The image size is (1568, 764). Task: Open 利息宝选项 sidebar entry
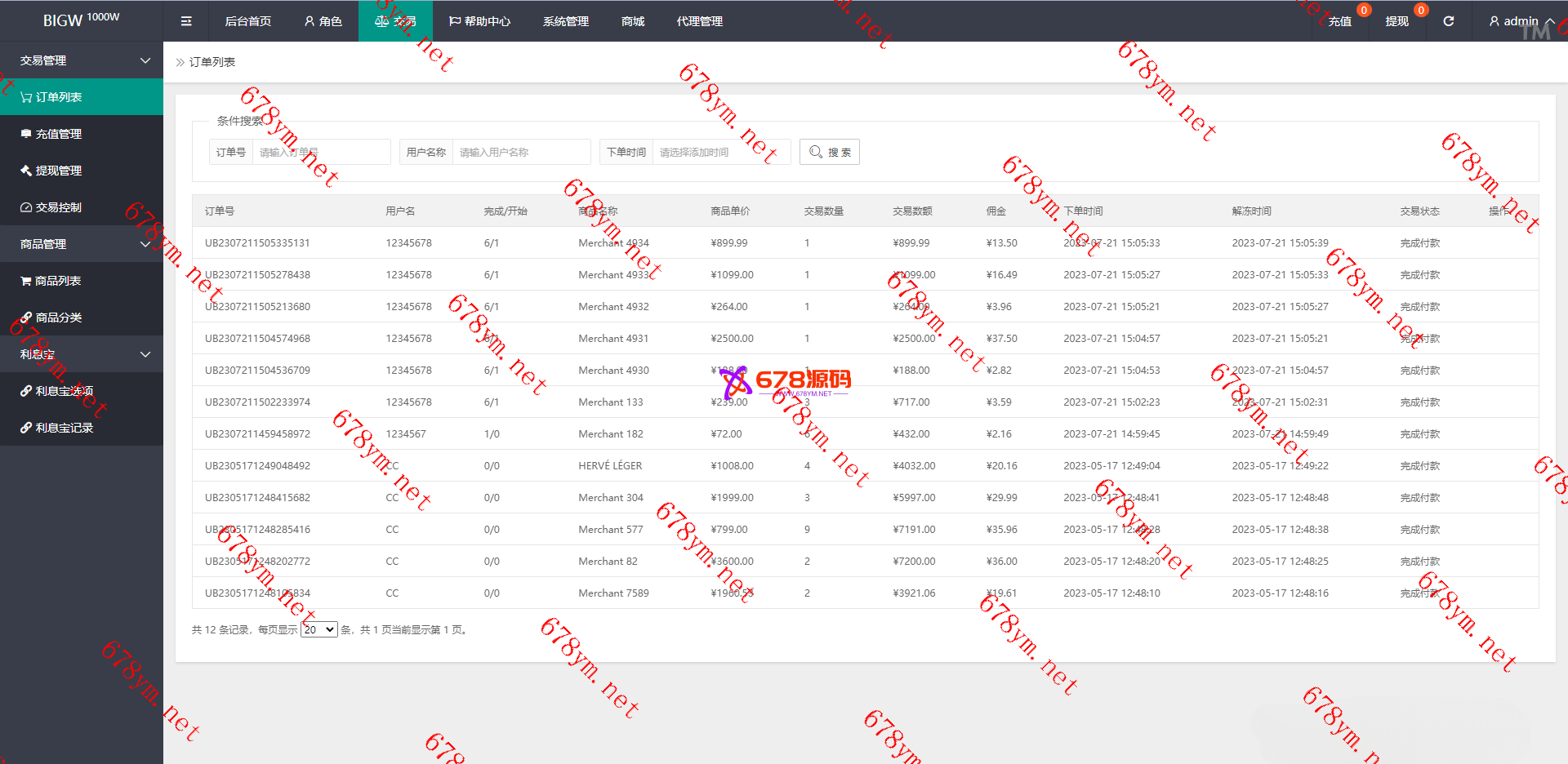point(64,391)
